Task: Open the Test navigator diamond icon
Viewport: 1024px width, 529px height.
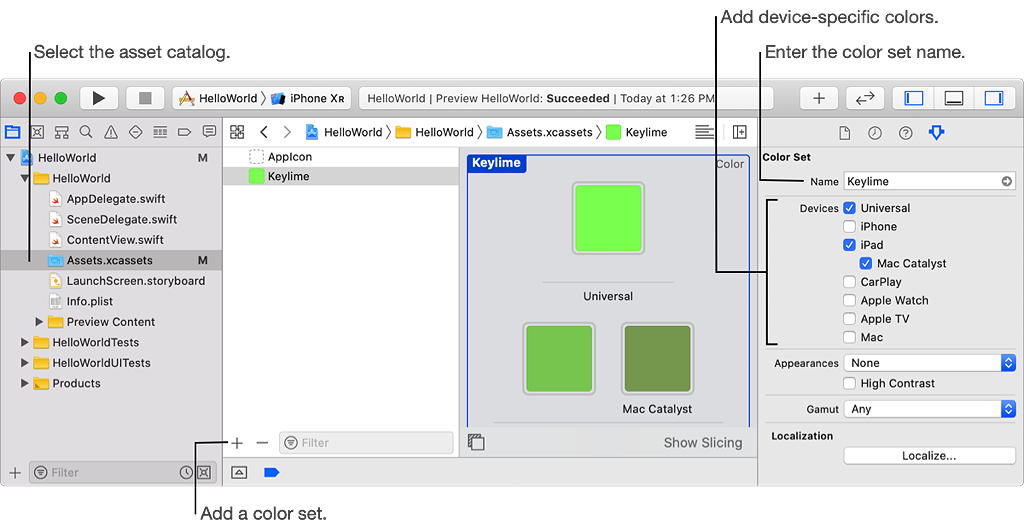Action: click(135, 132)
